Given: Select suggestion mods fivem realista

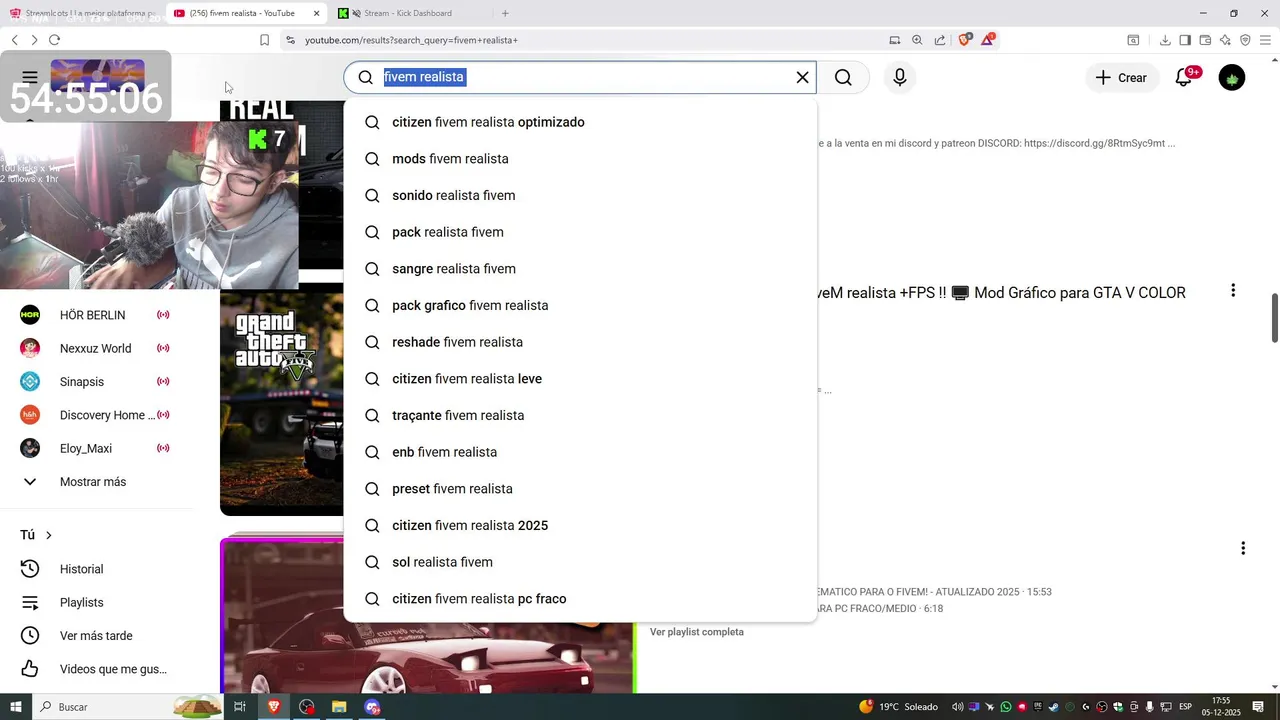Looking at the screenshot, I should [580, 159].
